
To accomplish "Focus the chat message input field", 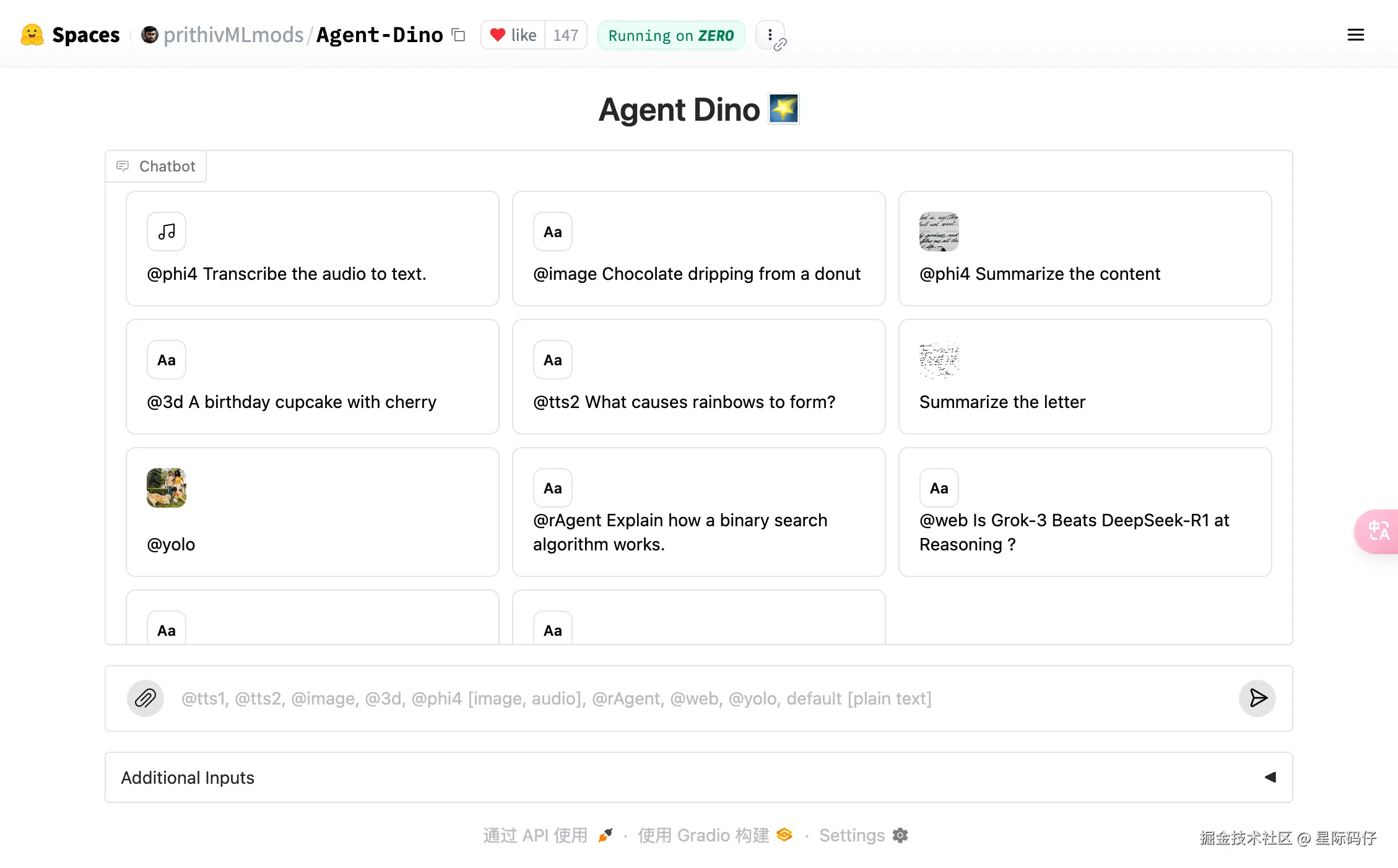I will point(700,698).
